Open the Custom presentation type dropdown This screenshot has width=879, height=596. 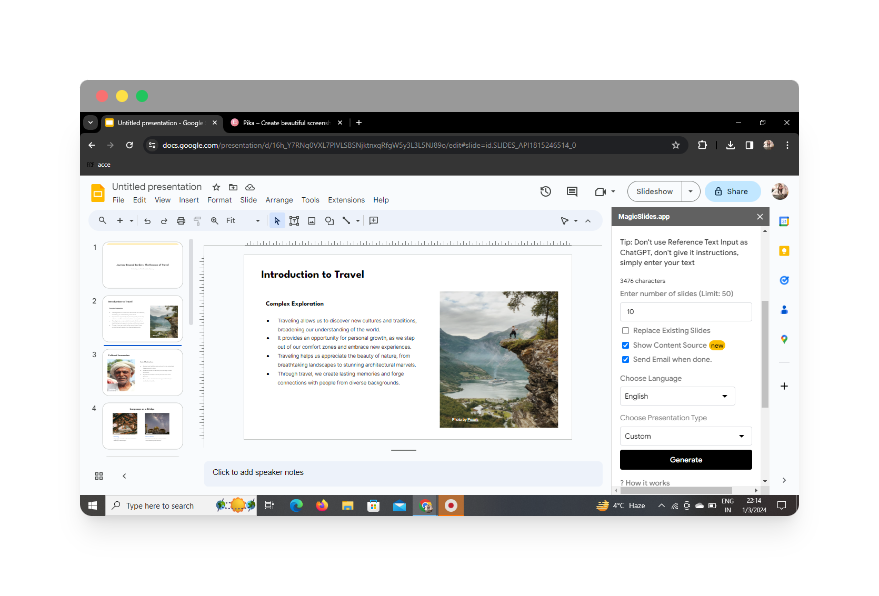(x=685, y=436)
